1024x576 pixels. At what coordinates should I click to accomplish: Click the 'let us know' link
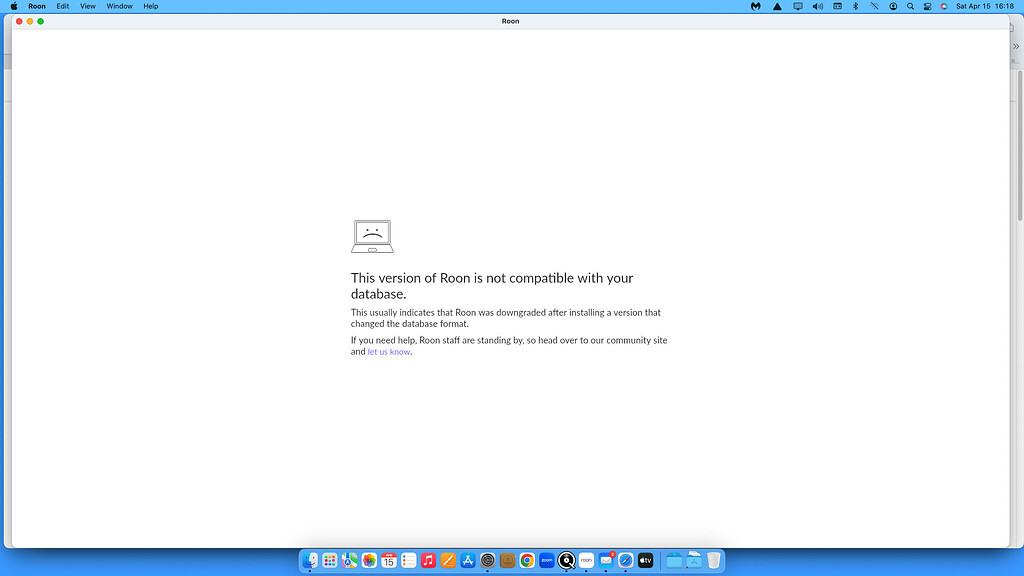coord(388,351)
